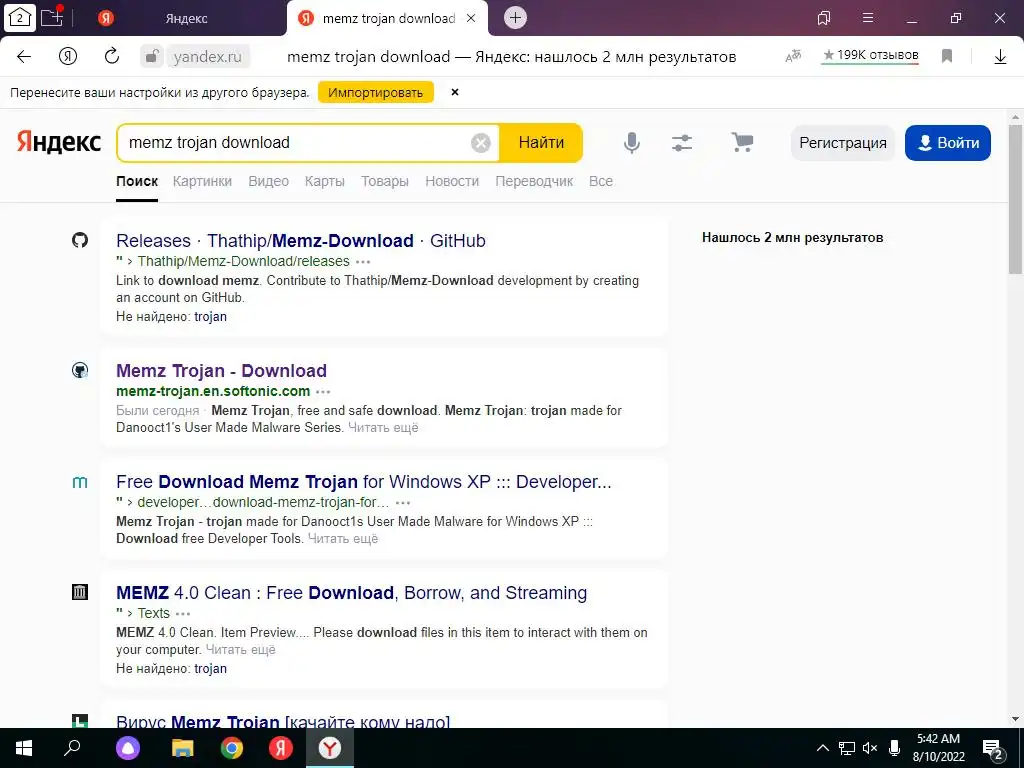Click the Thathip/Memz-Download/releases green path

click(244, 261)
